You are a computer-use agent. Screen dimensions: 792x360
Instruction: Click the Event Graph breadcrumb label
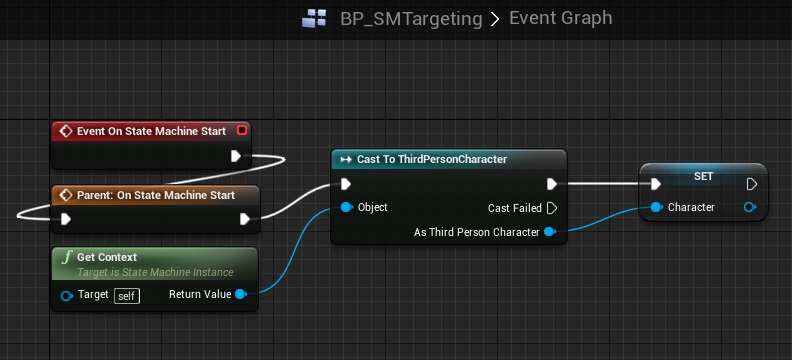[x=561, y=18]
